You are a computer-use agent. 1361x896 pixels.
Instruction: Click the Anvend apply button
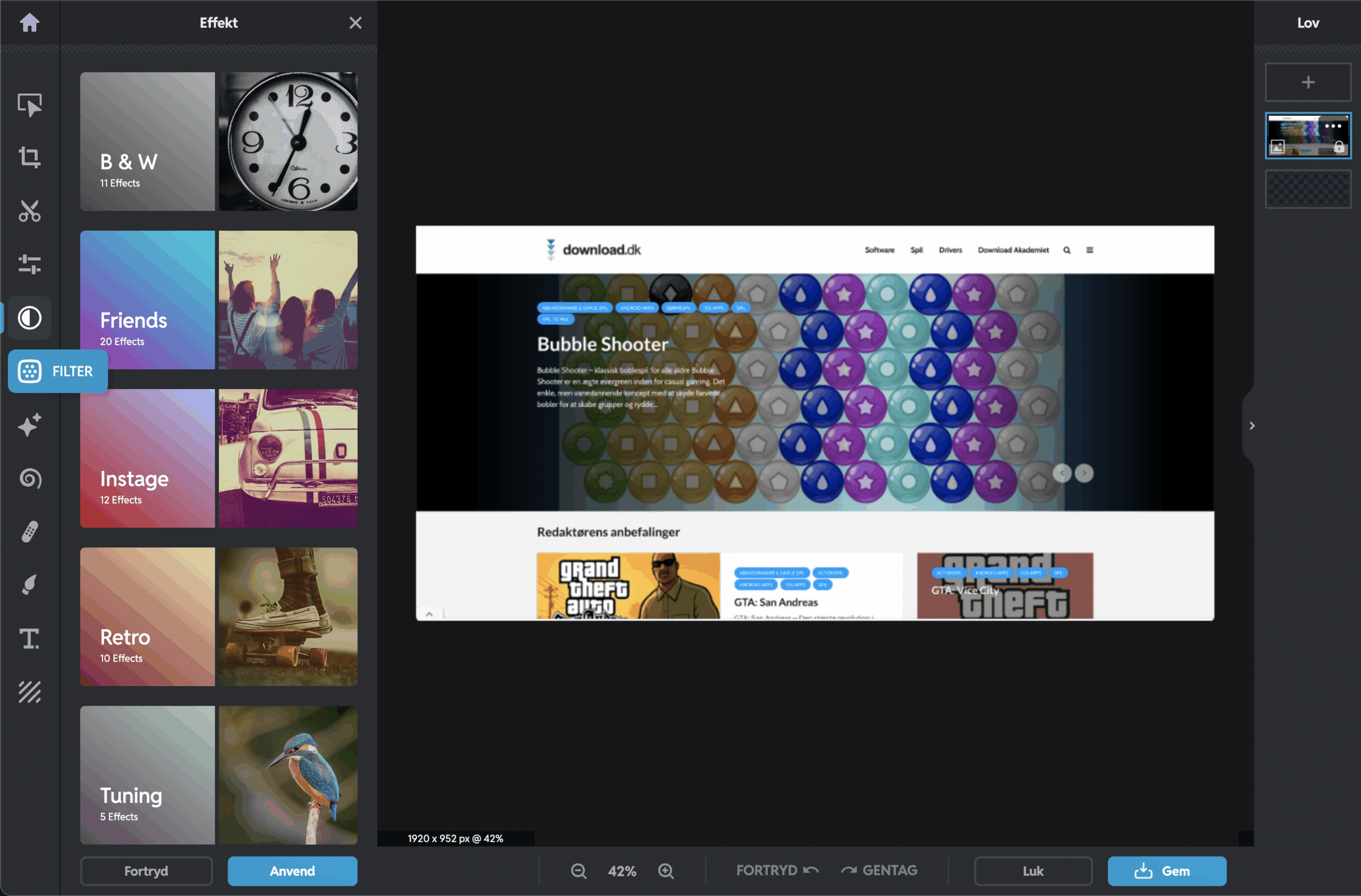pos(292,871)
